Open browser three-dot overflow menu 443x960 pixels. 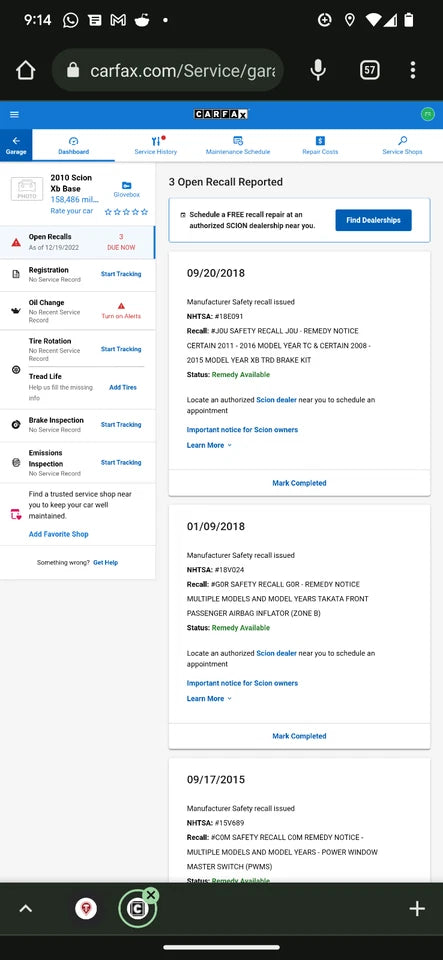click(x=413, y=70)
